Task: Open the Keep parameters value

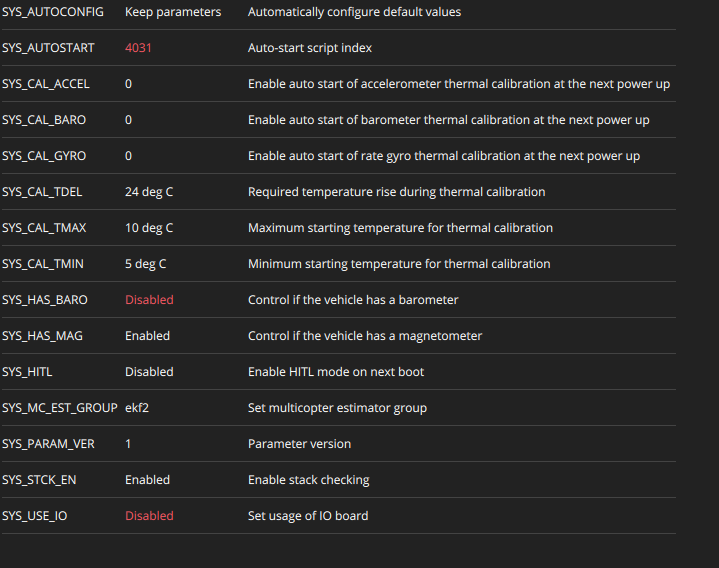Action: click(173, 12)
